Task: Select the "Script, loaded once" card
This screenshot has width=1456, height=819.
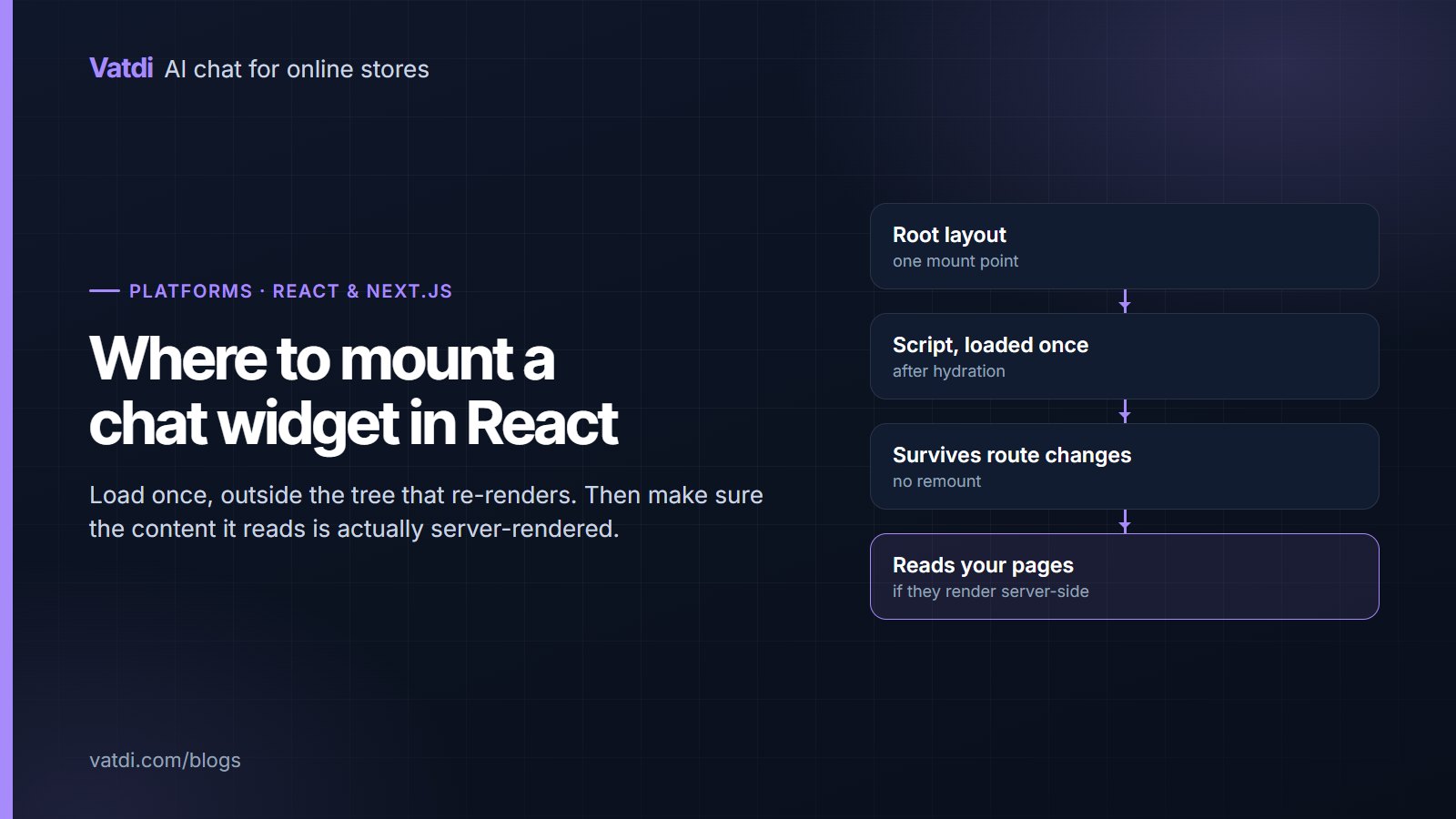Action: tap(1125, 357)
